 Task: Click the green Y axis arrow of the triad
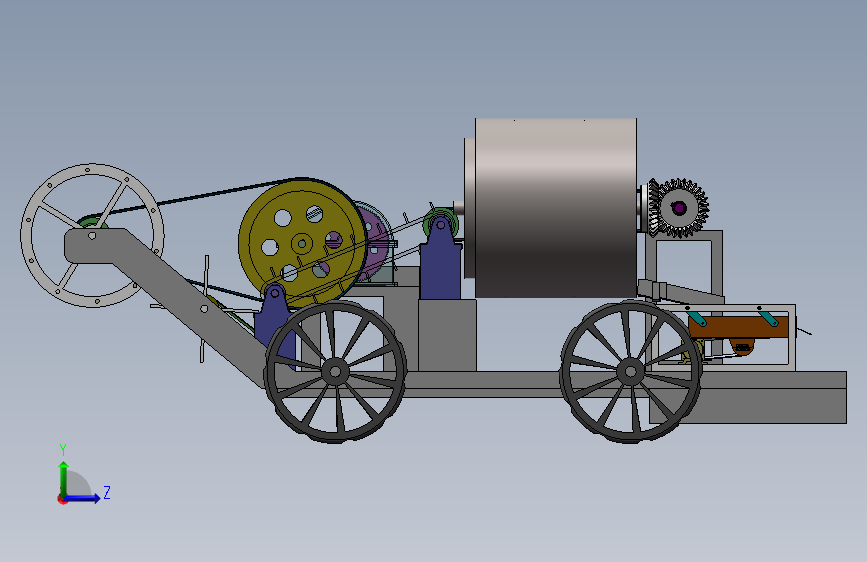pyautogui.click(x=64, y=479)
